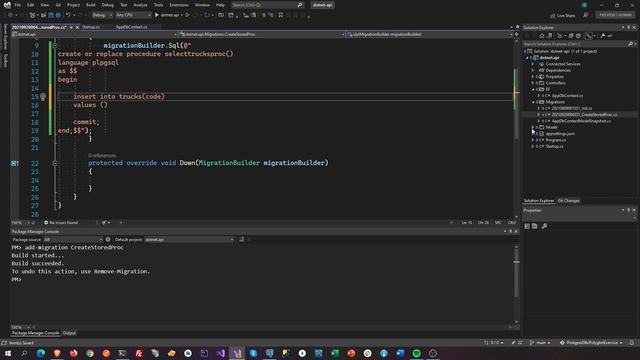Click the "0 references" code lens link

[x=102, y=156]
